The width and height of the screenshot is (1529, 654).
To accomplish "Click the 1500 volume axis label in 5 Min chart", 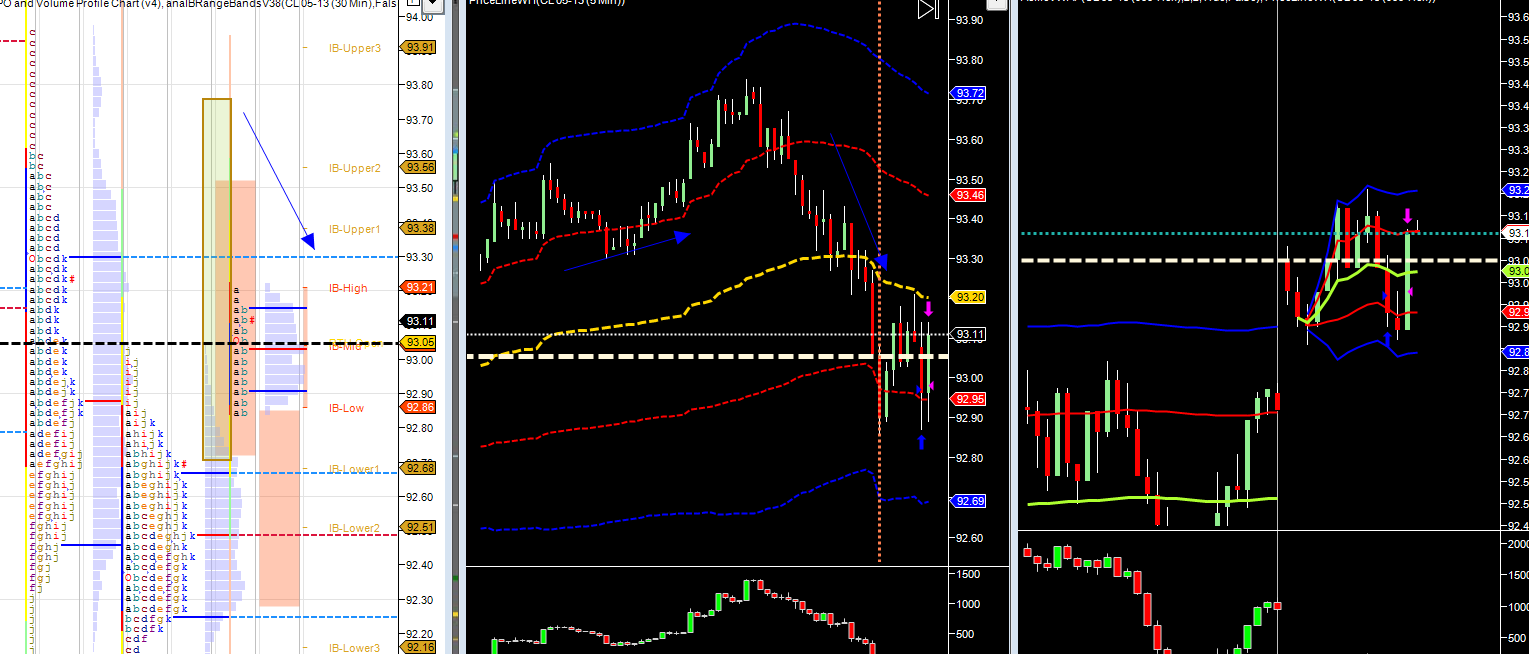I will (x=969, y=575).
